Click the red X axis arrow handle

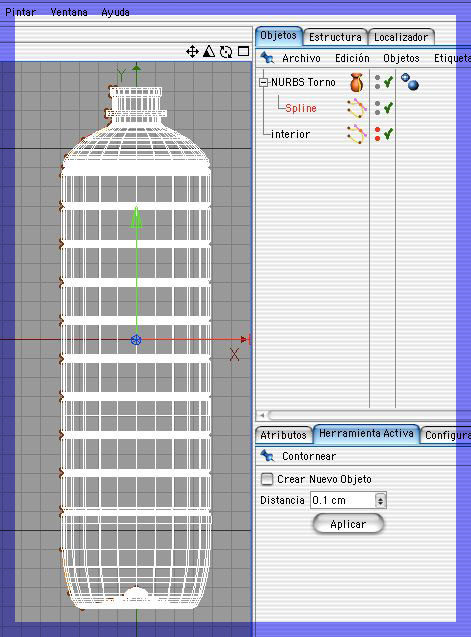coord(244,339)
